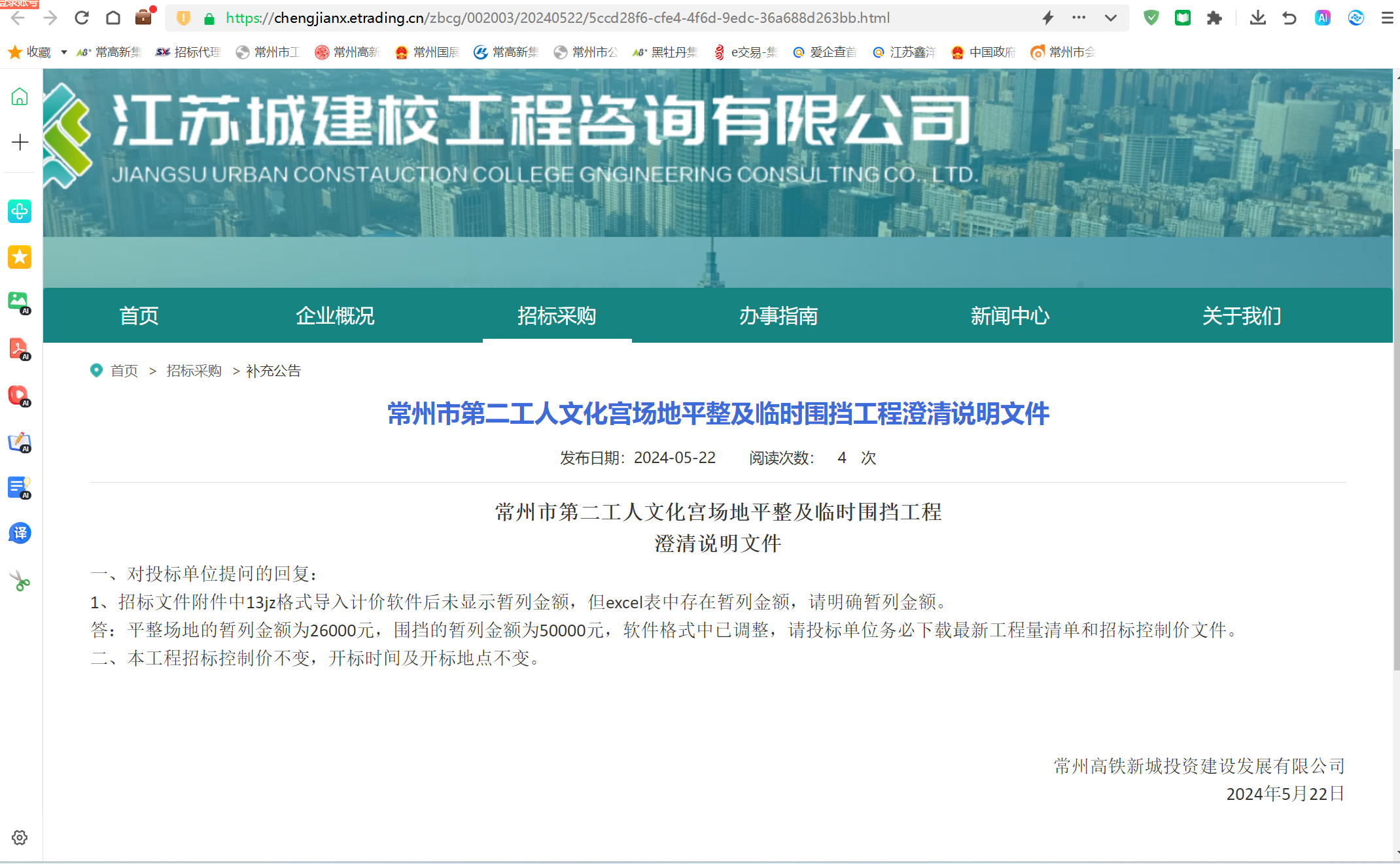Expand the address bar chevron dropdown
The width and height of the screenshot is (1400, 864).
1110,18
